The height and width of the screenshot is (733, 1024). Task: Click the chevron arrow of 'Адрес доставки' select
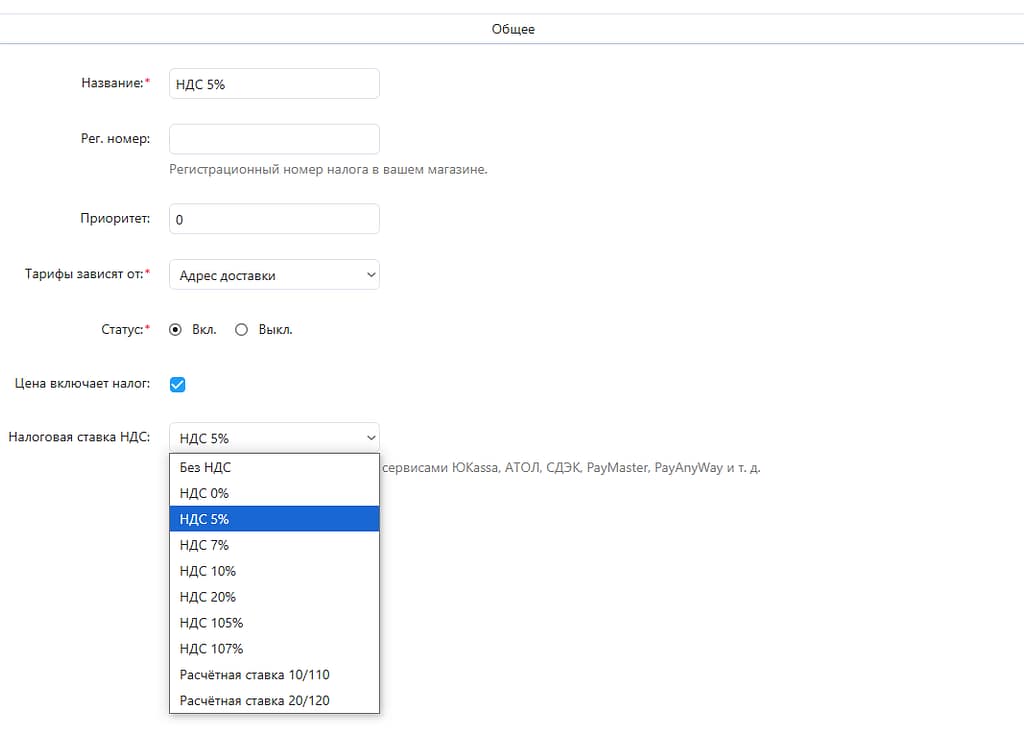(370, 275)
